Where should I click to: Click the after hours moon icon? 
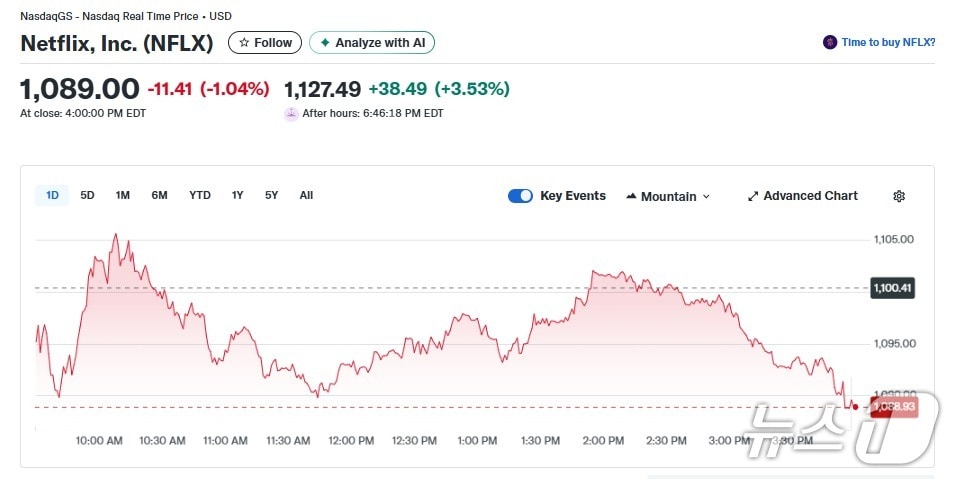(292, 114)
